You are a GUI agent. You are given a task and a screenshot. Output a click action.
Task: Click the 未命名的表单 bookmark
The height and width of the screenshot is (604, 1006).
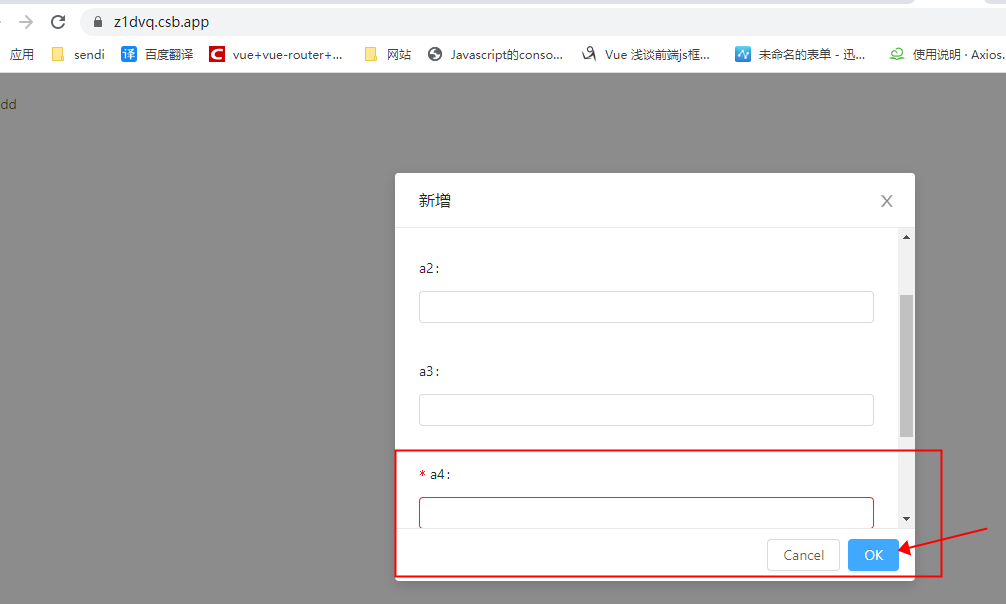tap(800, 54)
